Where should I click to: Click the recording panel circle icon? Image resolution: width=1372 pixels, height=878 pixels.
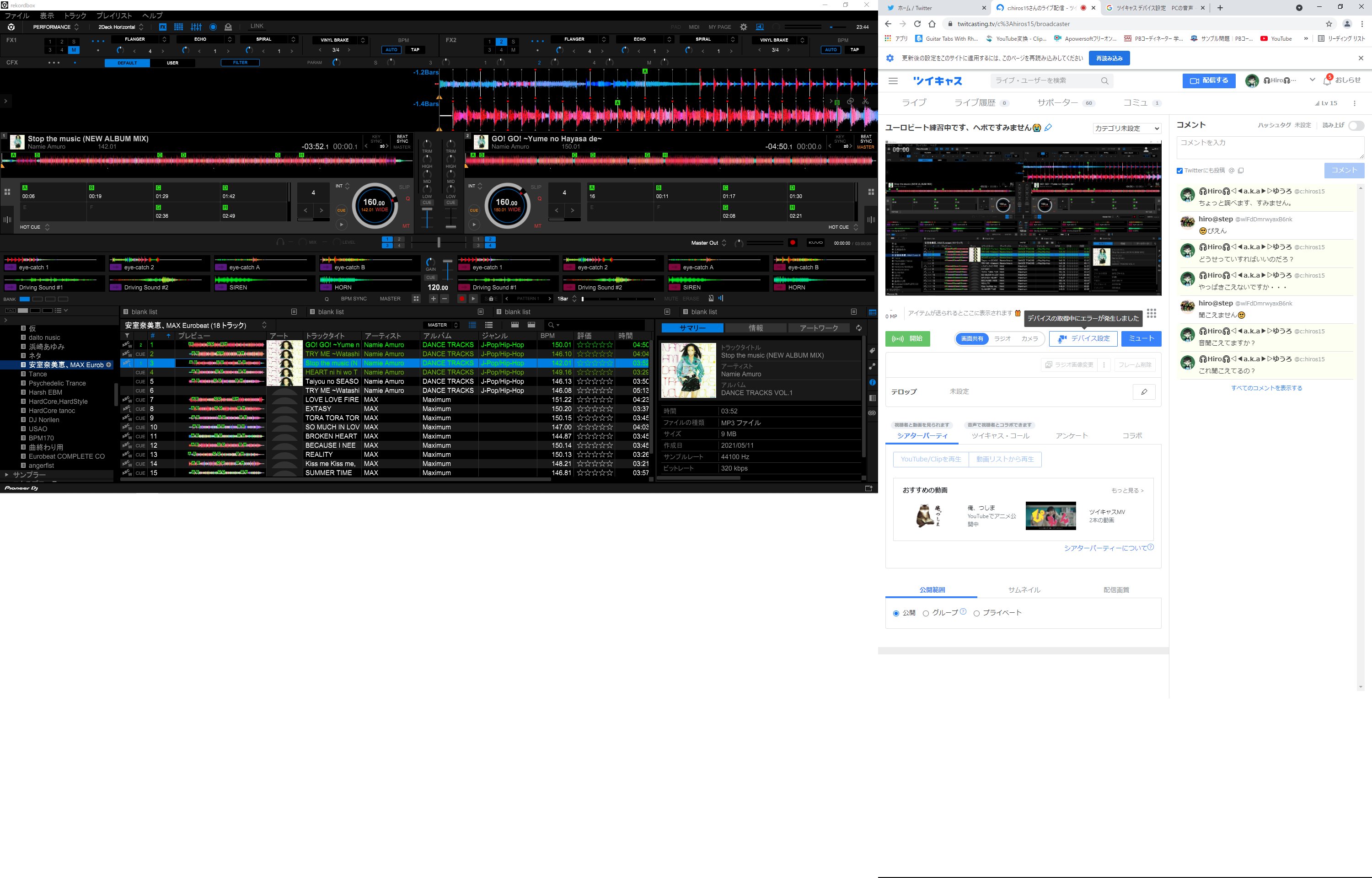tap(213, 27)
